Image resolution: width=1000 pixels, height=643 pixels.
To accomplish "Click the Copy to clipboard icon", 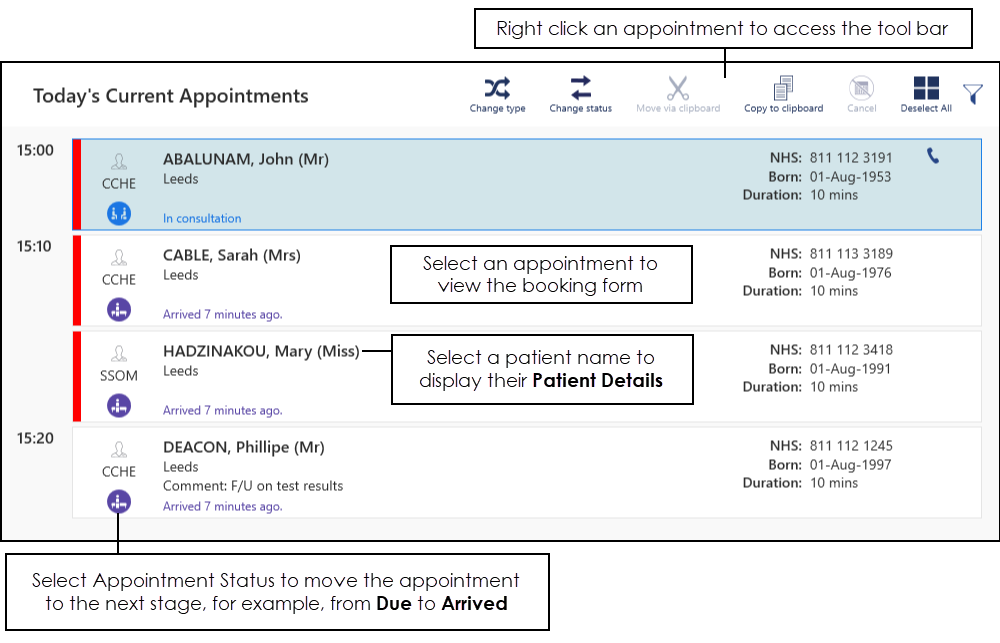I will [783, 88].
